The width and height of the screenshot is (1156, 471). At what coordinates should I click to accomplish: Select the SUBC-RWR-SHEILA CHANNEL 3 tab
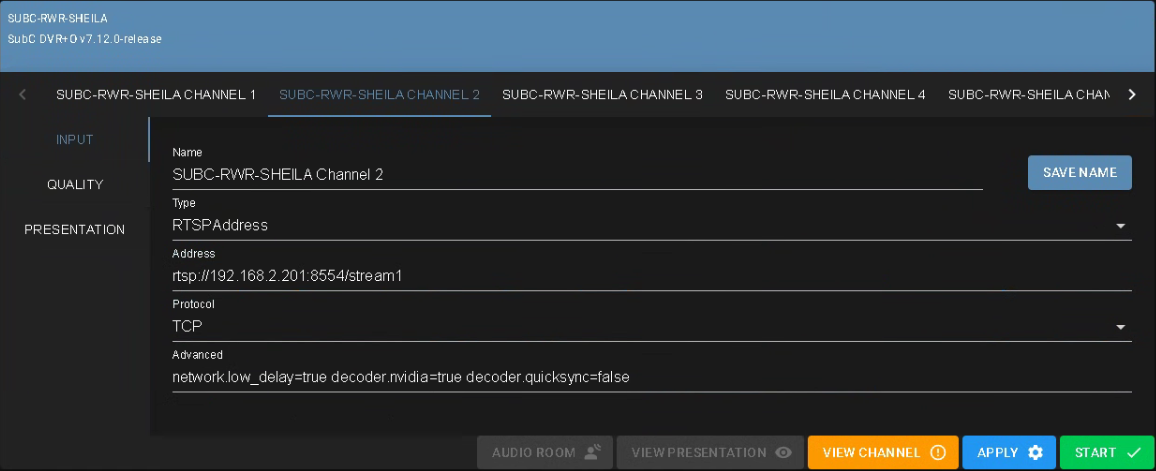coord(602,95)
